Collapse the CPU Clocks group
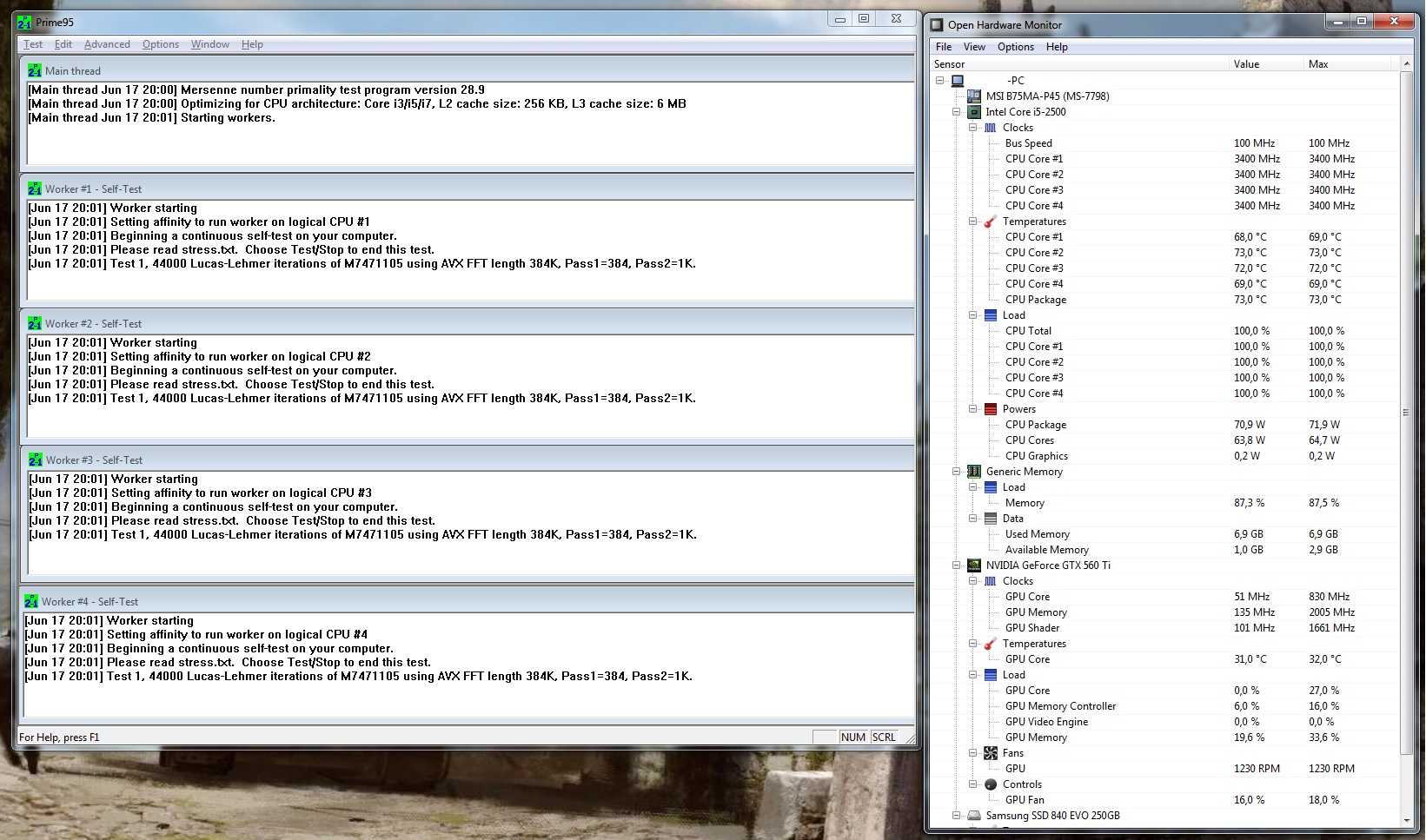Screen dimensions: 1426x840 click(x=973, y=128)
